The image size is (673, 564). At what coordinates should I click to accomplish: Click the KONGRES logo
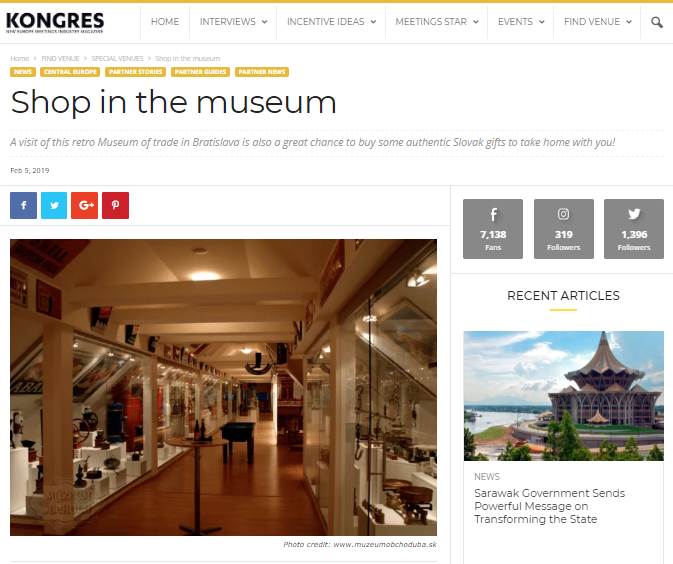pyautogui.click(x=55, y=22)
